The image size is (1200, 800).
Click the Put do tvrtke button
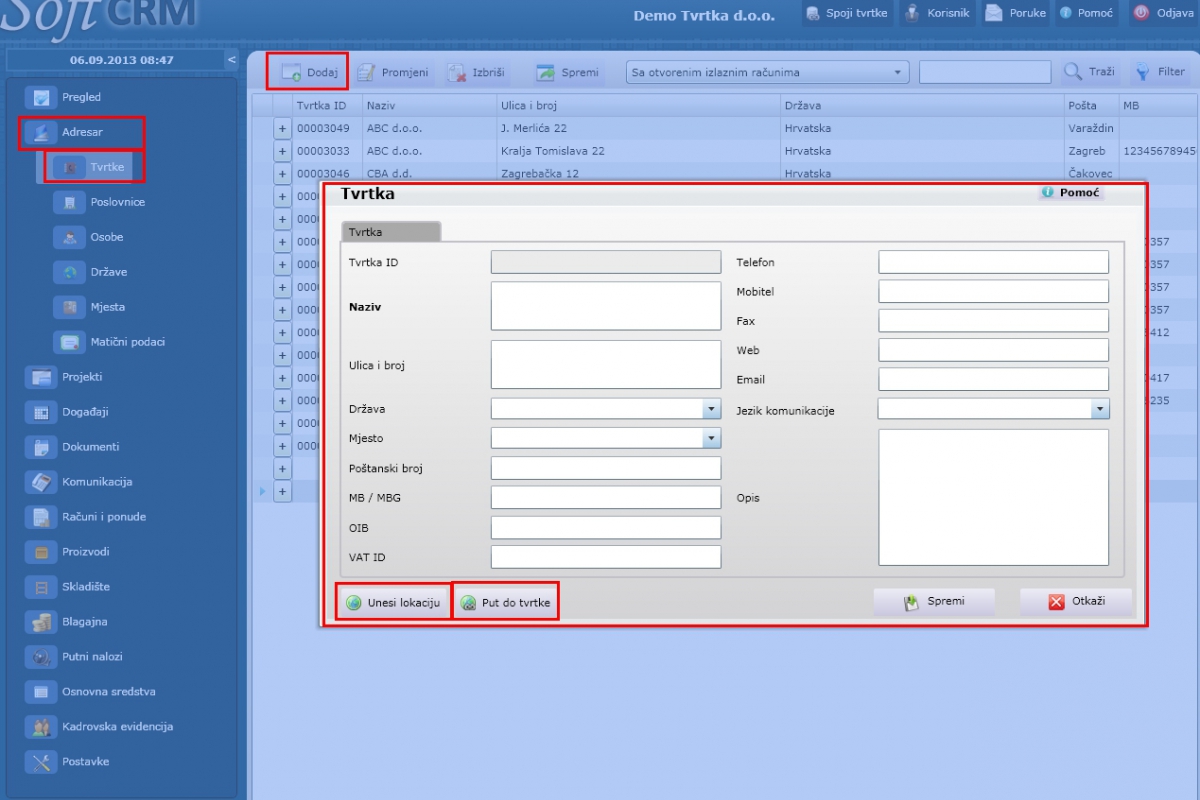506,602
